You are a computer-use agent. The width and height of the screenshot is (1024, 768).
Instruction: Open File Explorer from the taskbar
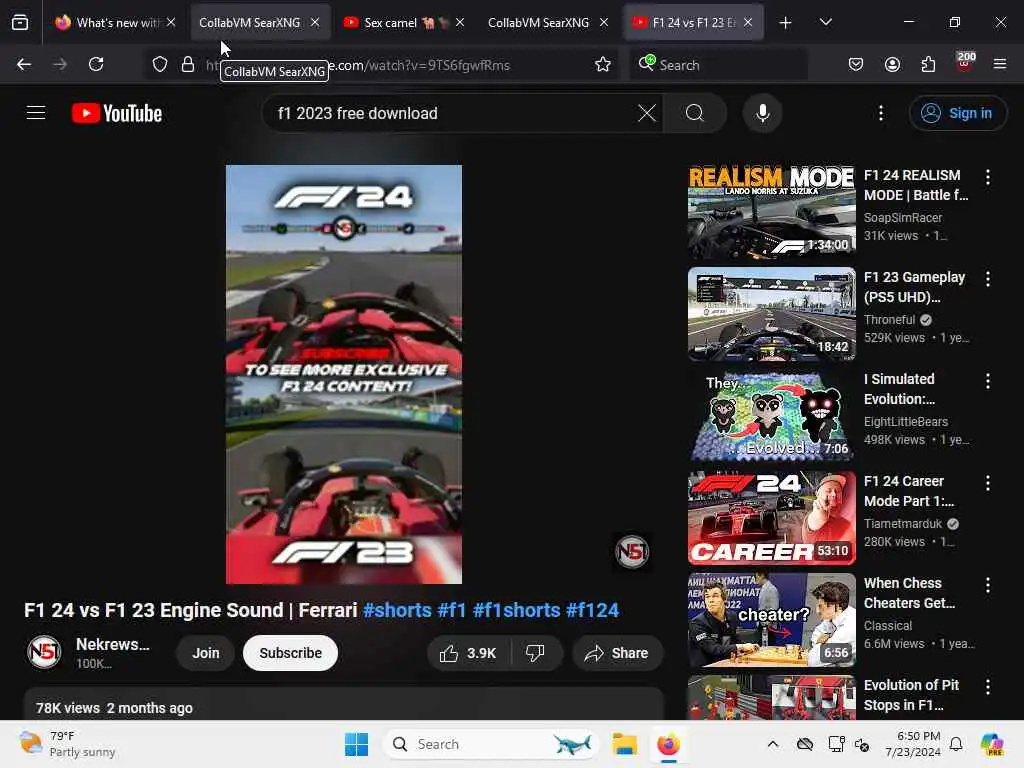[624, 744]
